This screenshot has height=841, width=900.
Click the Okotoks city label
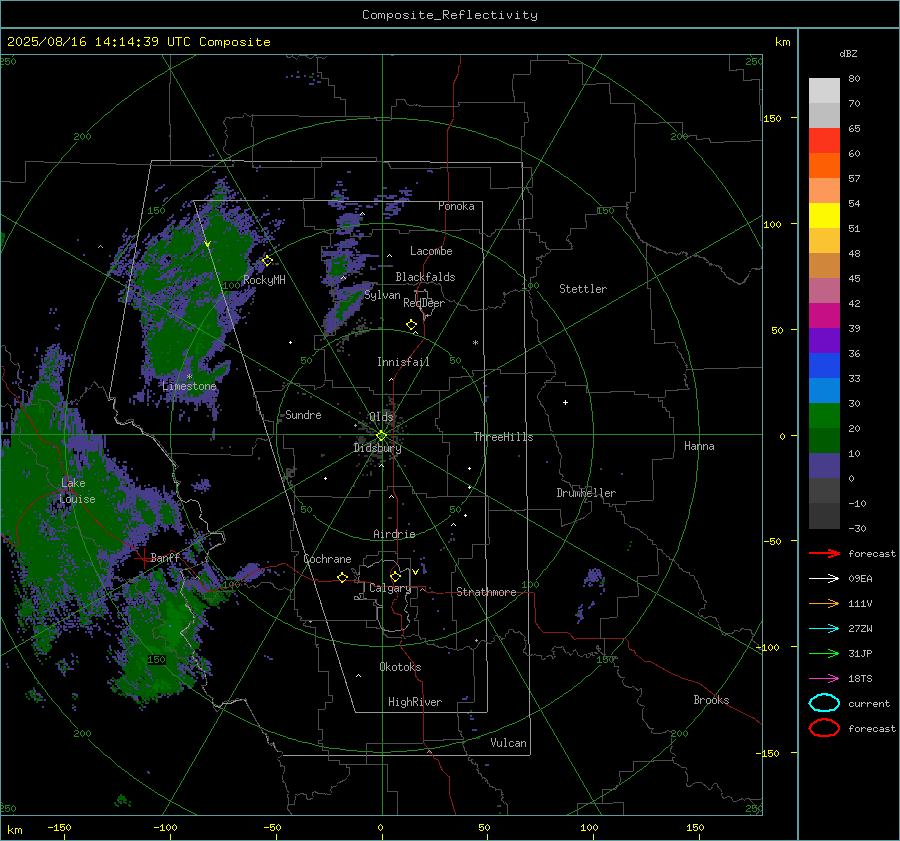click(x=400, y=667)
